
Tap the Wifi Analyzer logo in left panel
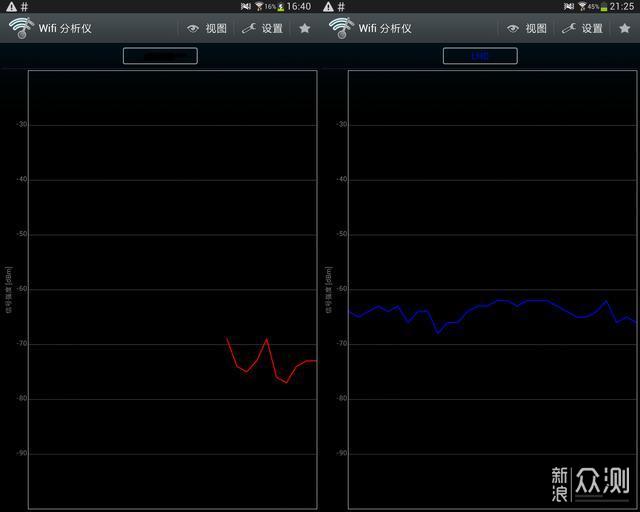pyautogui.click(x=20, y=28)
